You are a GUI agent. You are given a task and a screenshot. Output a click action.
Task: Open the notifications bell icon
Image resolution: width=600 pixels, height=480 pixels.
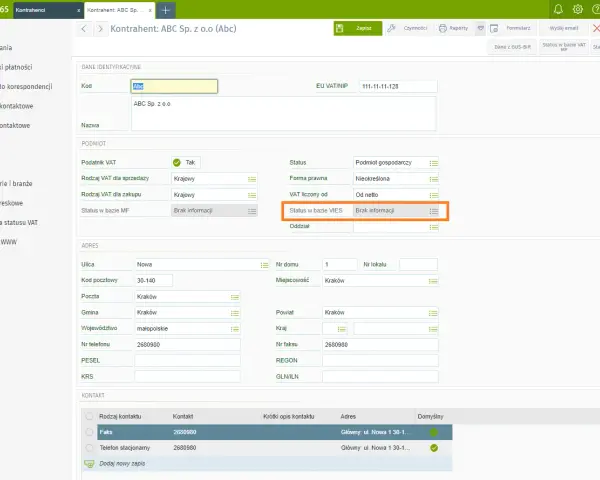pos(558,9)
